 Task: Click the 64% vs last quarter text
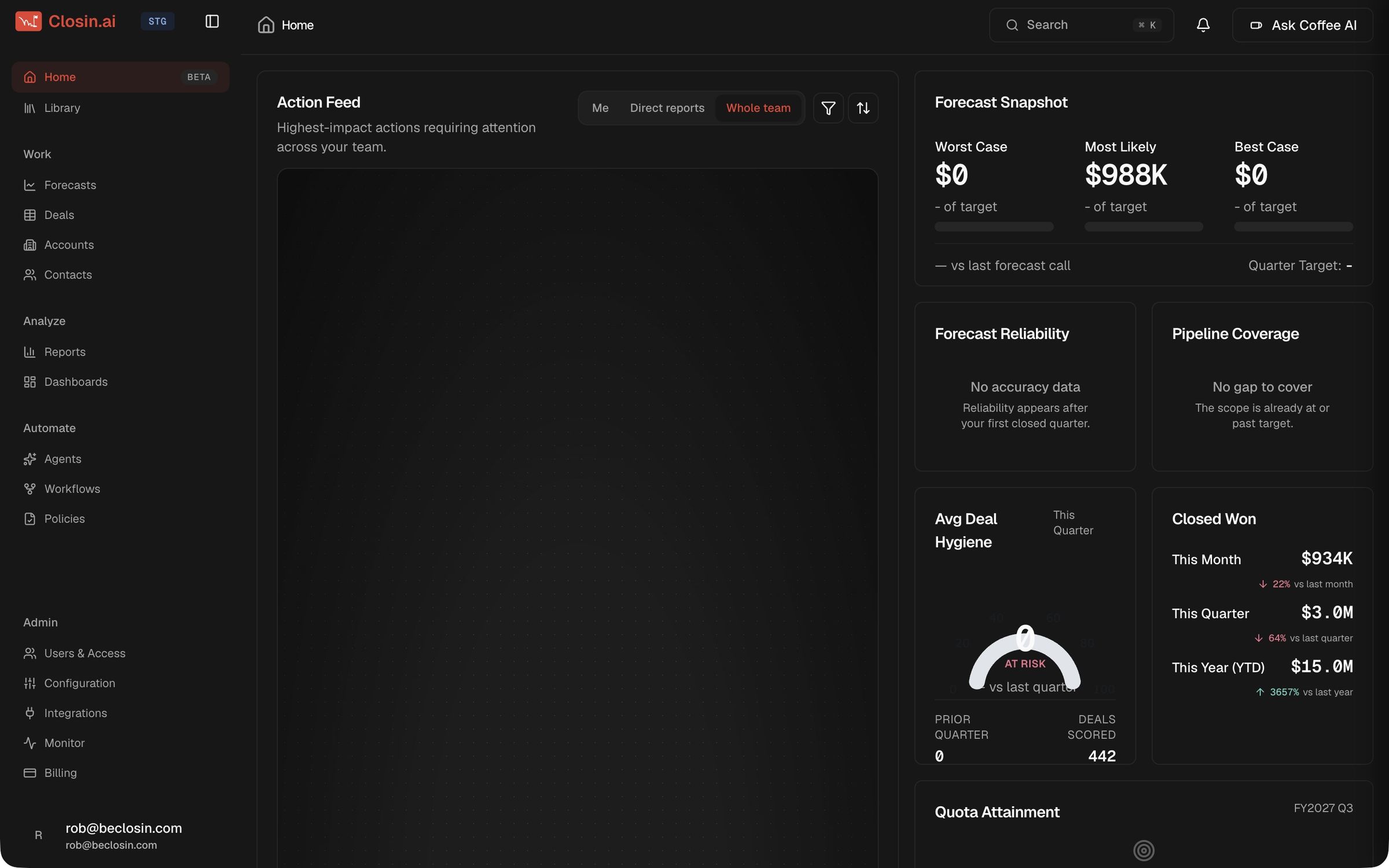click(x=1303, y=638)
